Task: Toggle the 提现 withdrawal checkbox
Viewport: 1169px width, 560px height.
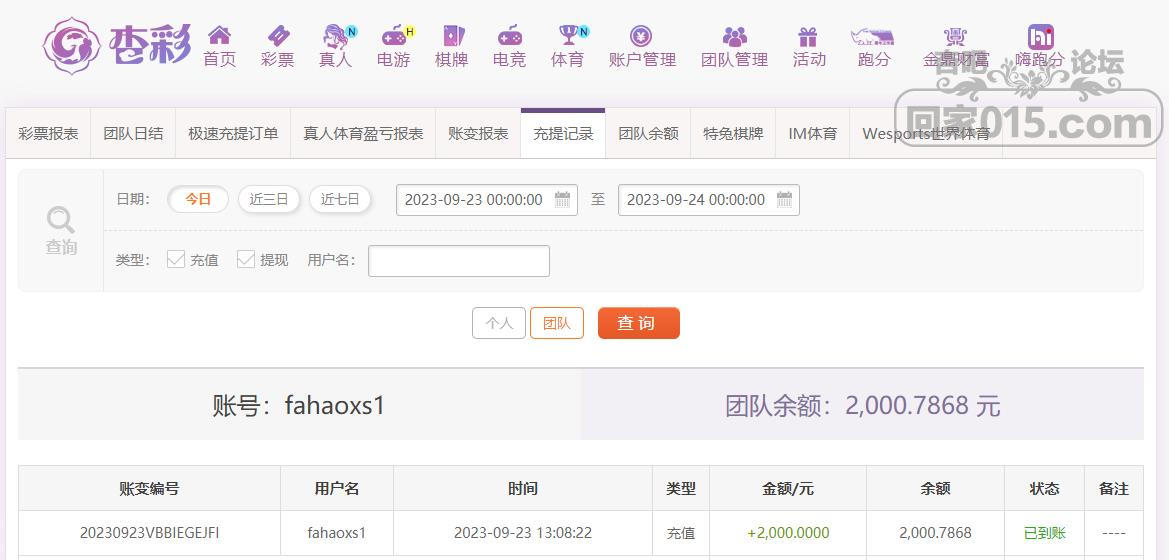Action: coord(246,259)
